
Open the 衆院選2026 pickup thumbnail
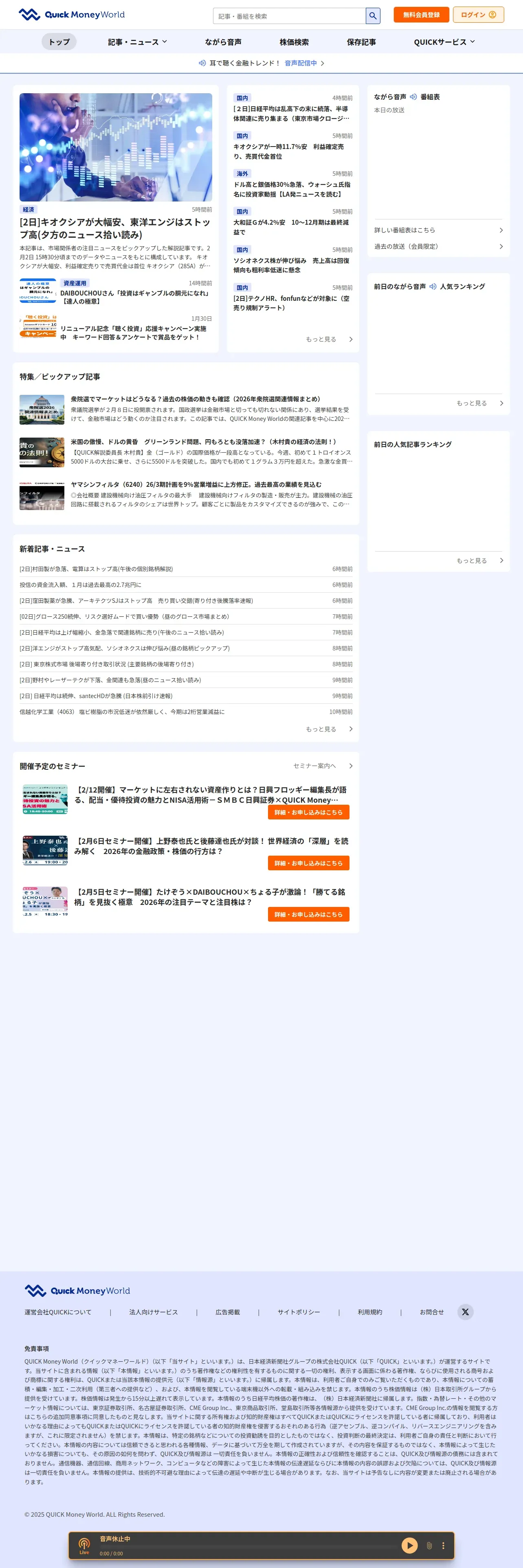click(42, 410)
